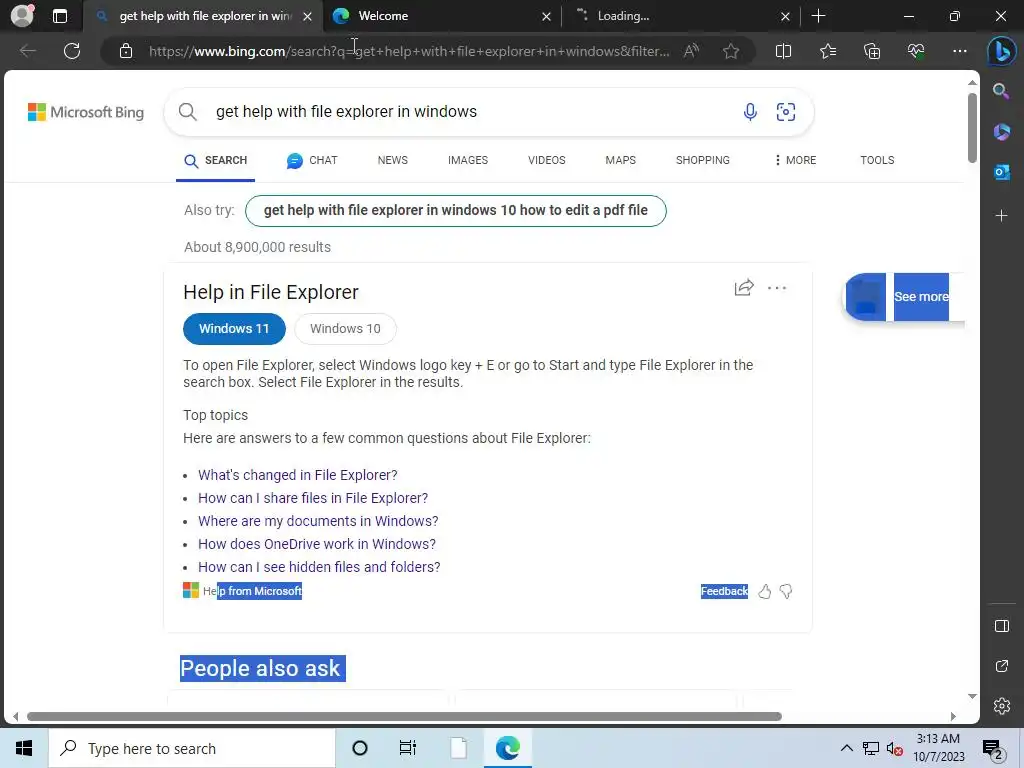Open How can I share files link
Screen dimensions: 1024x768
pos(313,498)
